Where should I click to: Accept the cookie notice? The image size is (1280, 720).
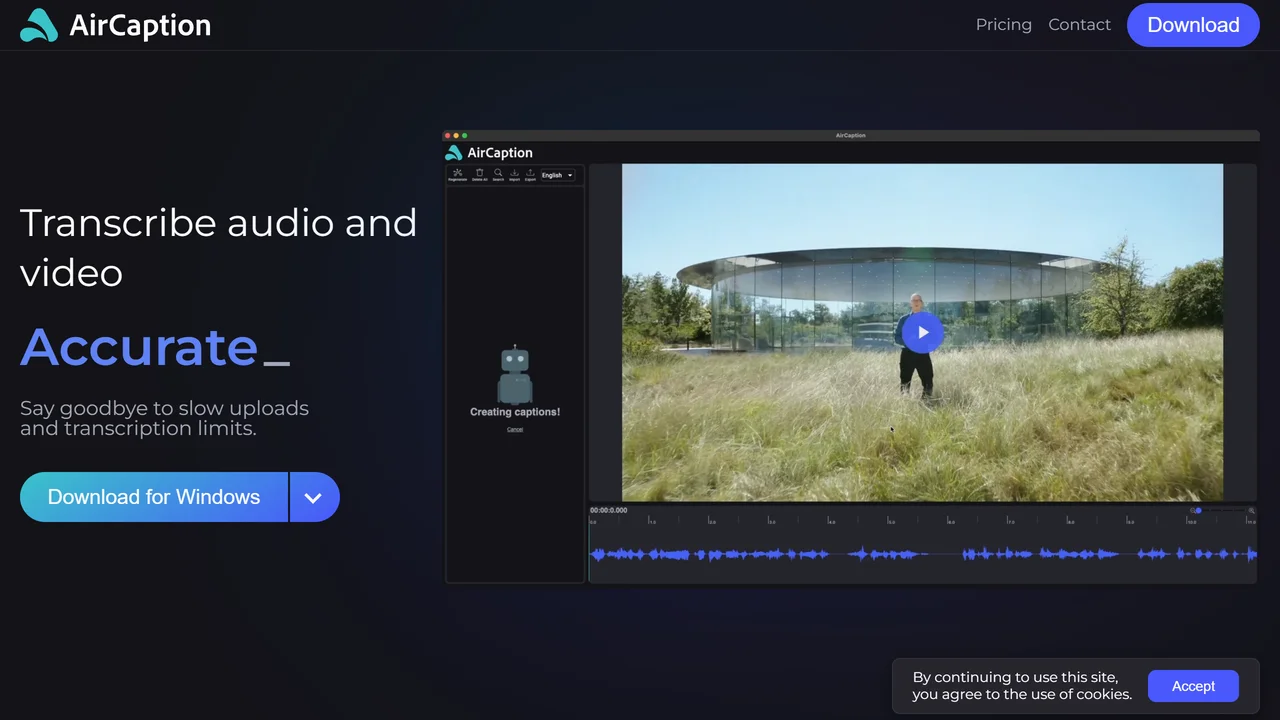tap(1193, 686)
